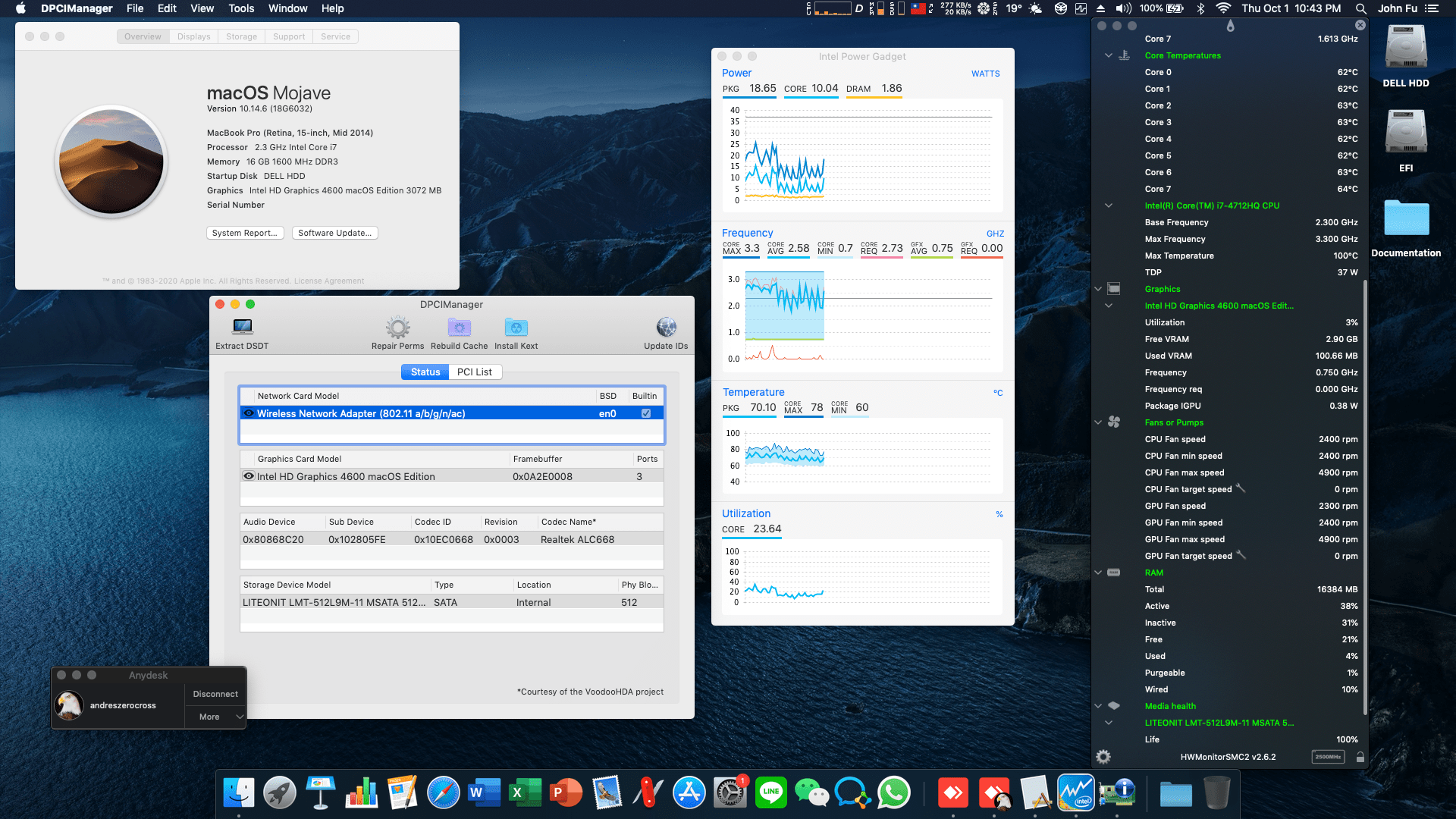Open Pages from the Dock

click(x=403, y=793)
